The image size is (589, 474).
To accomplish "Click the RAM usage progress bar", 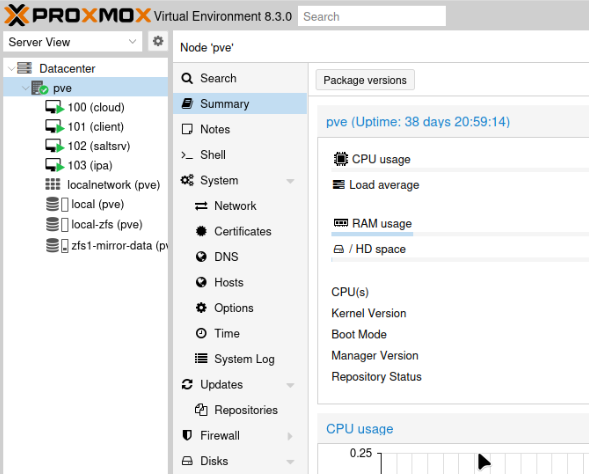I will [460, 234].
